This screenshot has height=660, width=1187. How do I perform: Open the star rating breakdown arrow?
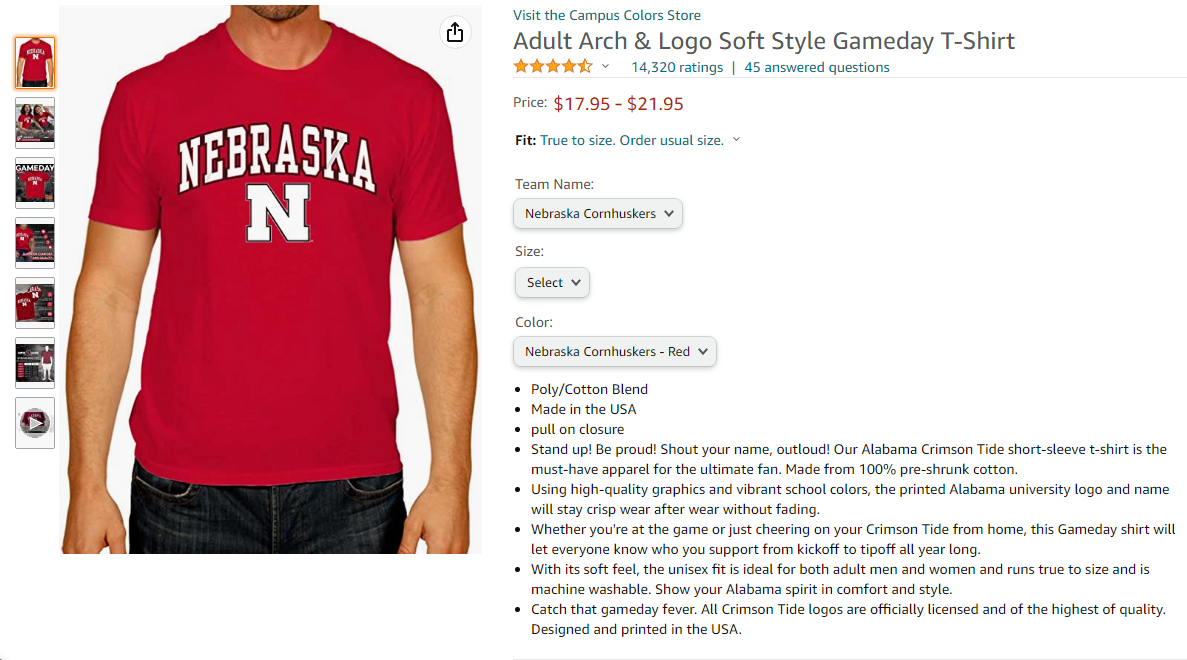[605, 67]
